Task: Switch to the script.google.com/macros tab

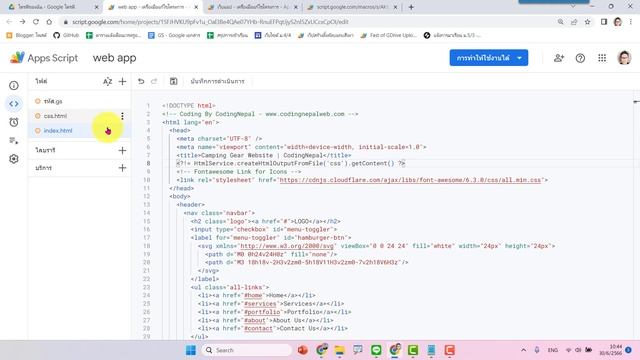Action: point(351,7)
